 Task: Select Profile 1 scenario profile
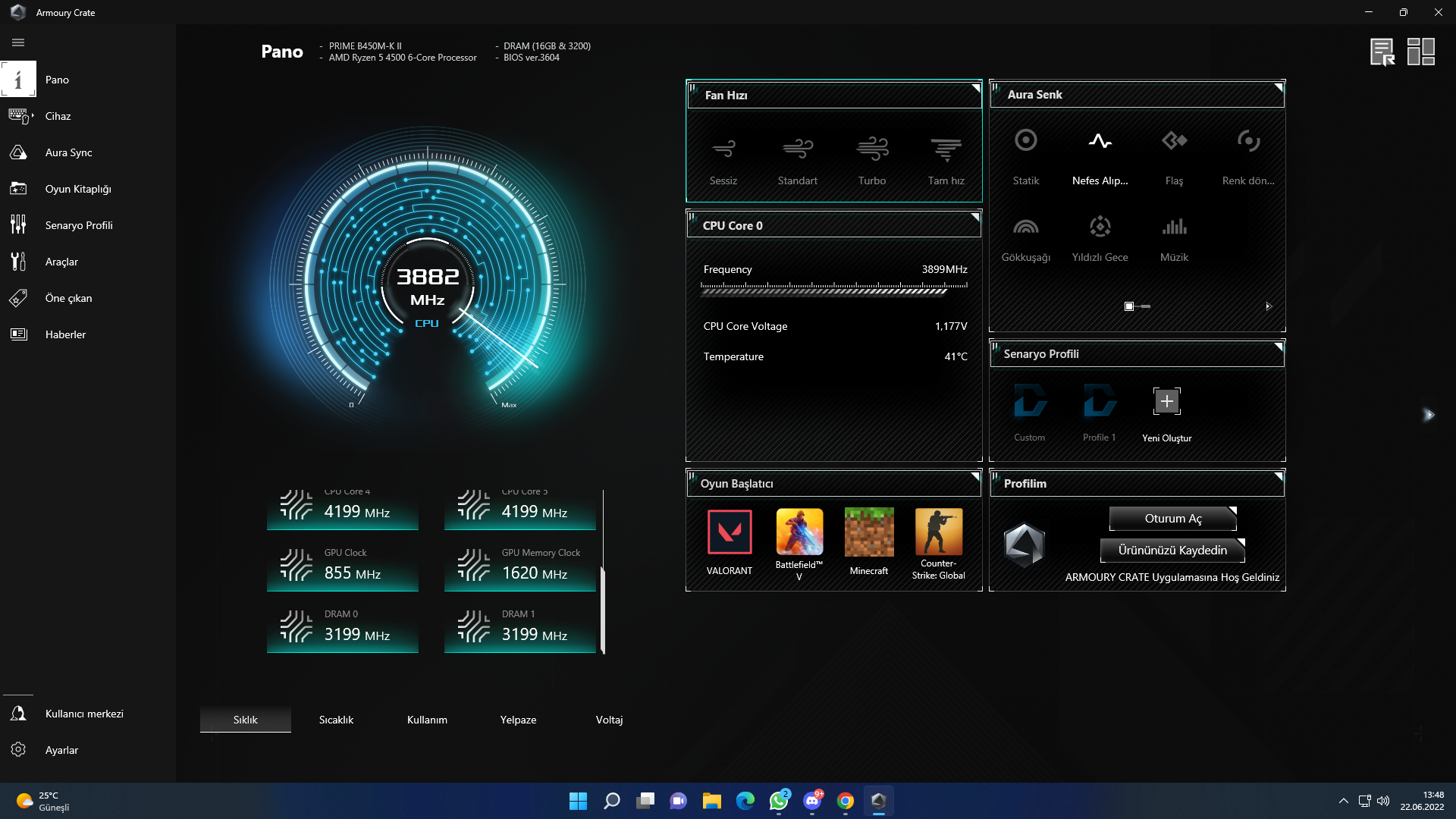click(1100, 413)
